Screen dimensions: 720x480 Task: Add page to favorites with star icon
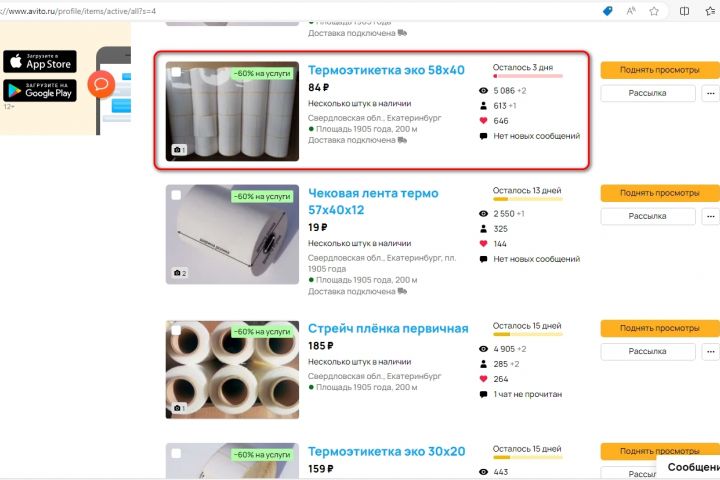(x=654, y=11)
